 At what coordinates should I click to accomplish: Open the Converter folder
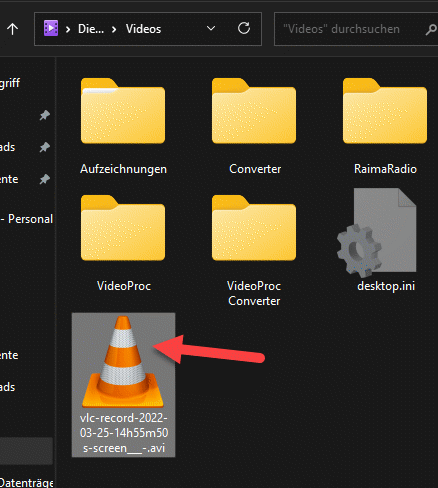click(254, 111)
